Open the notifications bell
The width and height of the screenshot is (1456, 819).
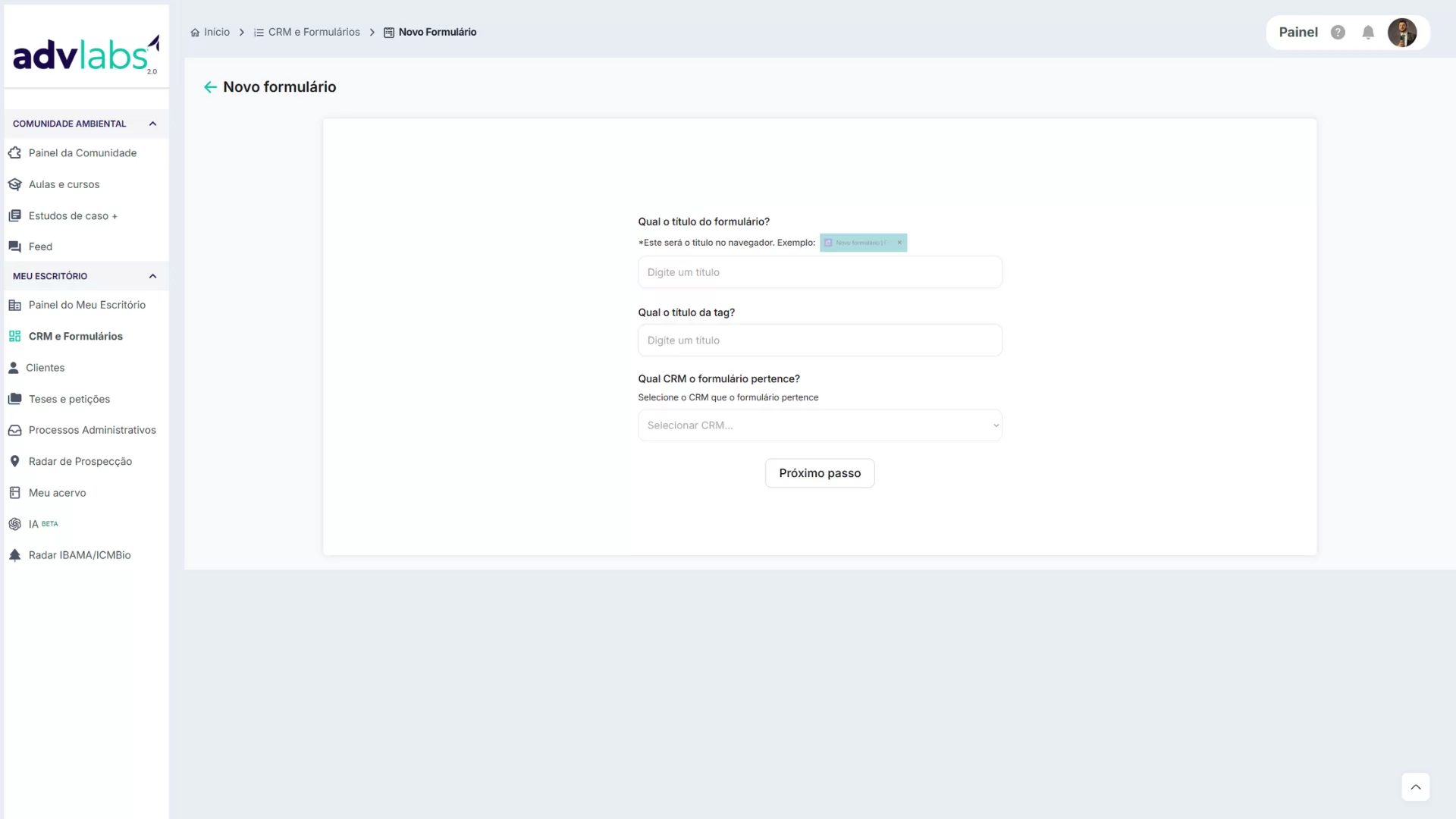click(1368, 33)
